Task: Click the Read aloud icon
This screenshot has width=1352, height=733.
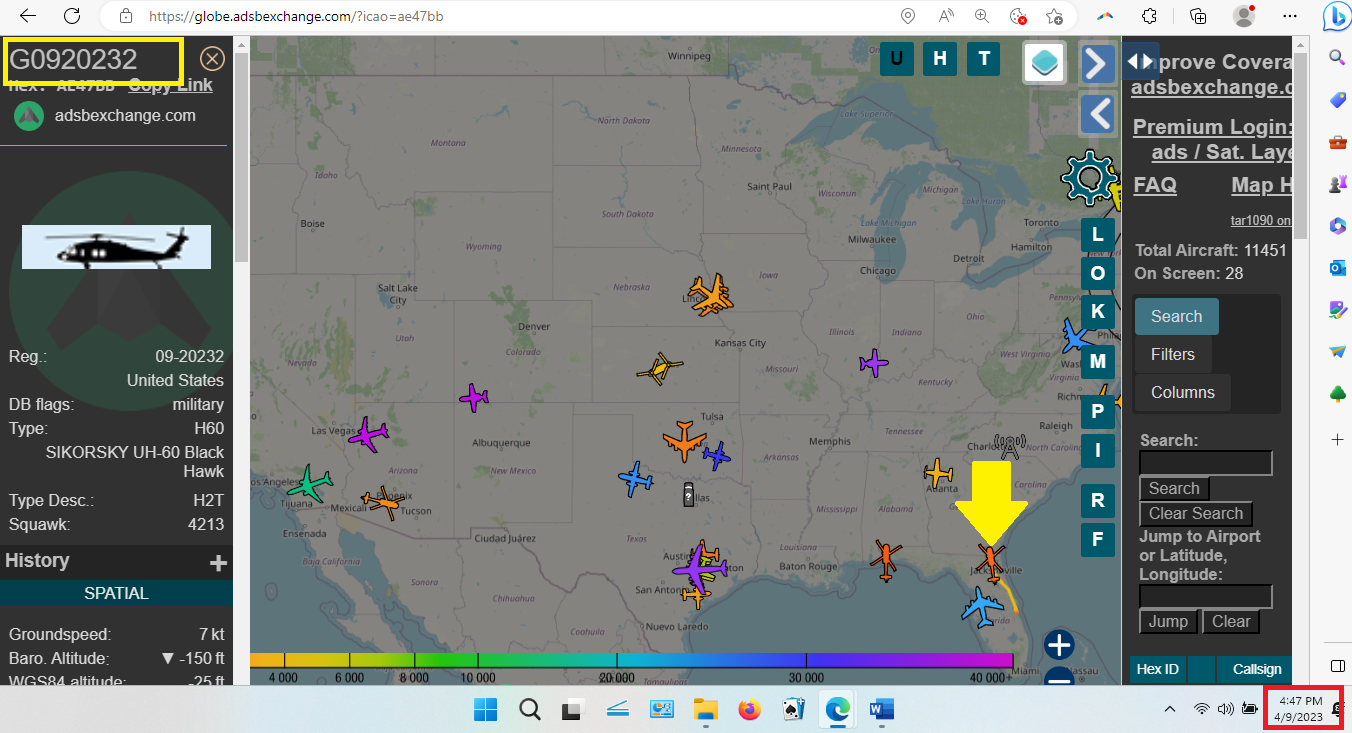Action: (x=946, y=16)
